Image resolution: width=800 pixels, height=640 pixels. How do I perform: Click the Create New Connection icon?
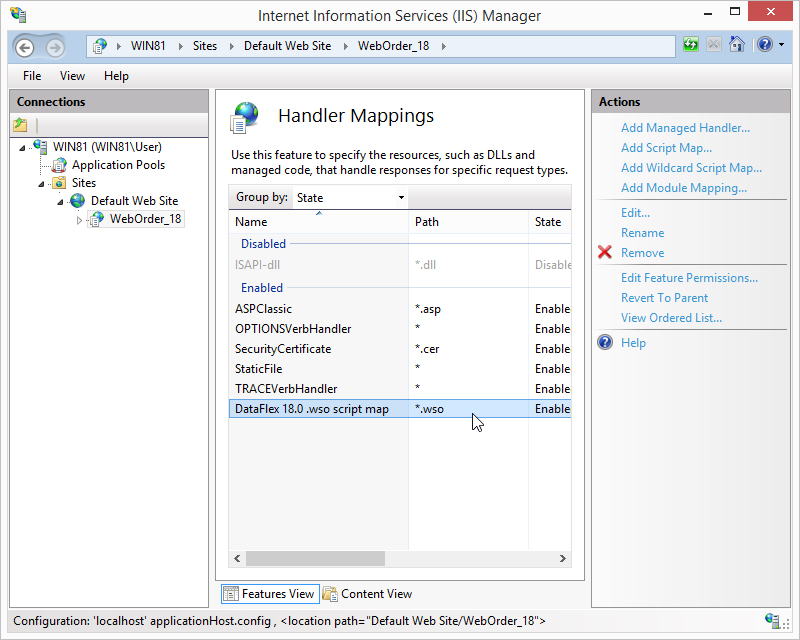point(20,124)
